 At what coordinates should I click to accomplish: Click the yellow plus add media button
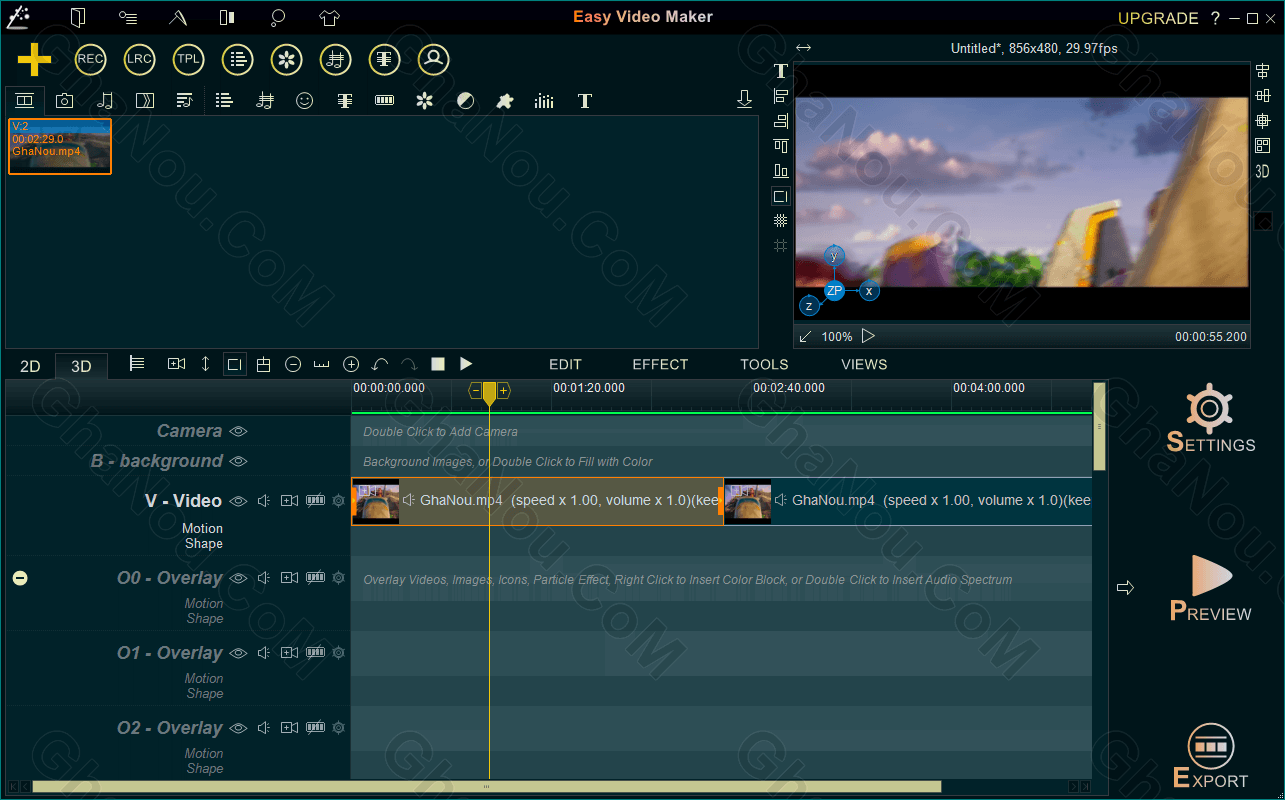[x=34, y=60]
